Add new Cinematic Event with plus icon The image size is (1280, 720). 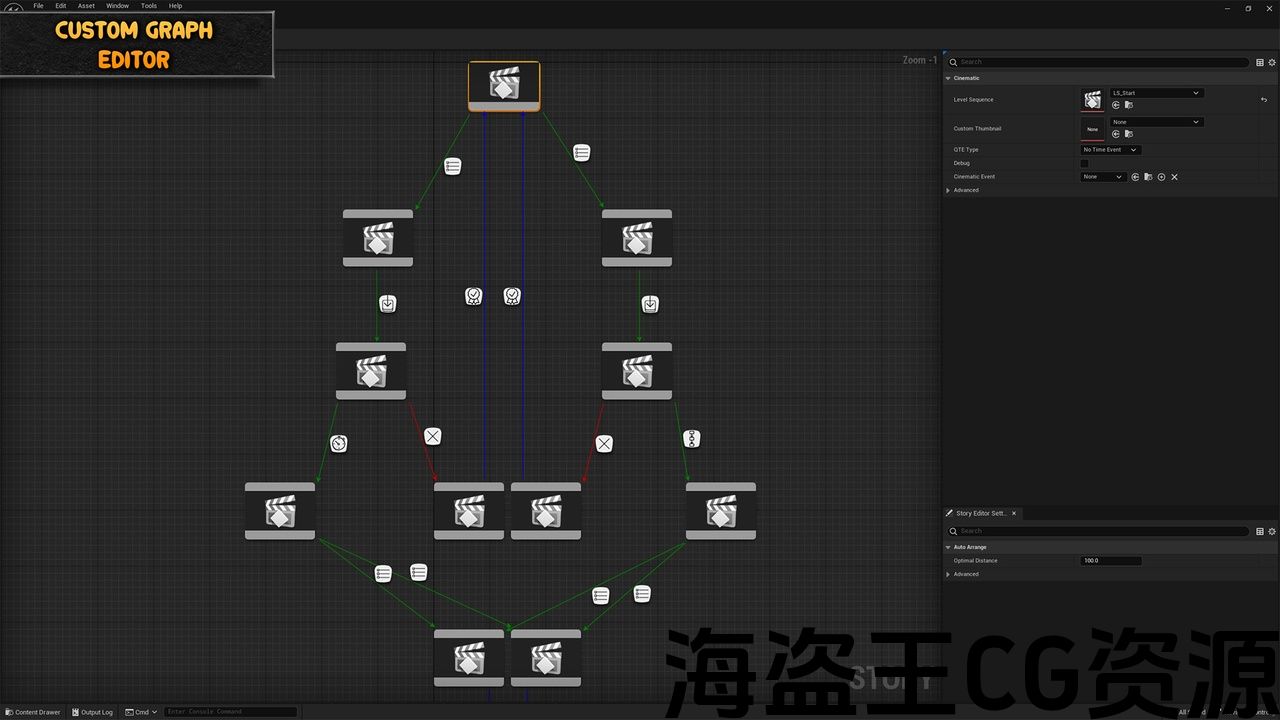coord(1161,177)
